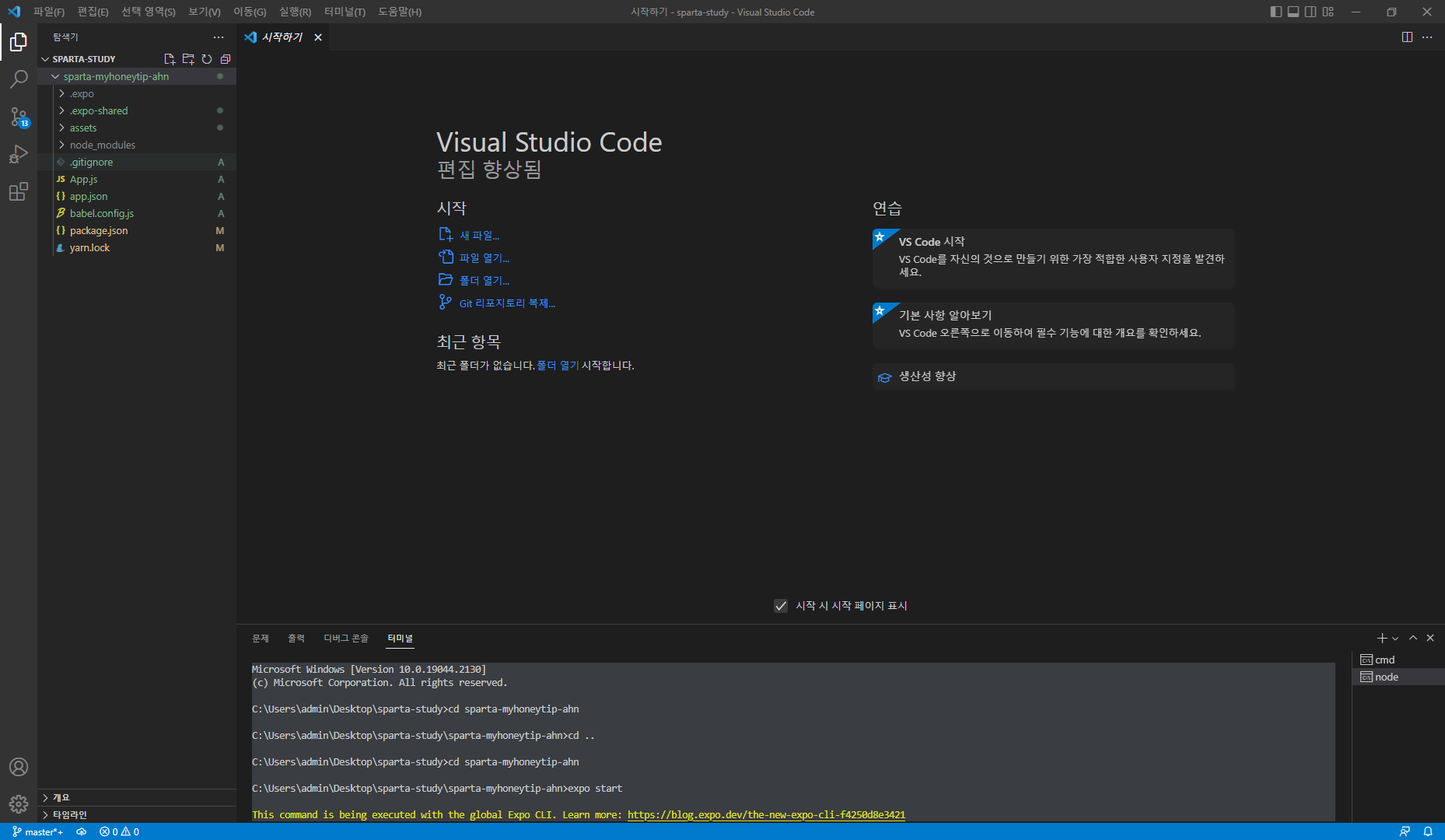Open the notifications bell in status bar
The width and height of the screenshot is (1445, 840).
(x=1428, y=831)
